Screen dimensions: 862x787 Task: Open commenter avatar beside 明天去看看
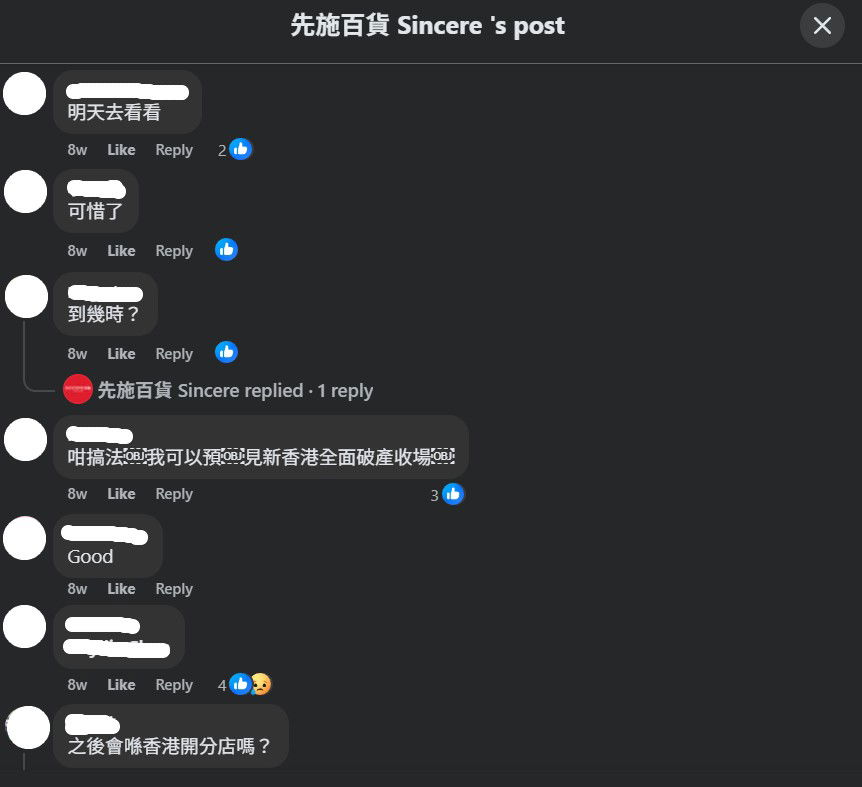(25, 94)
